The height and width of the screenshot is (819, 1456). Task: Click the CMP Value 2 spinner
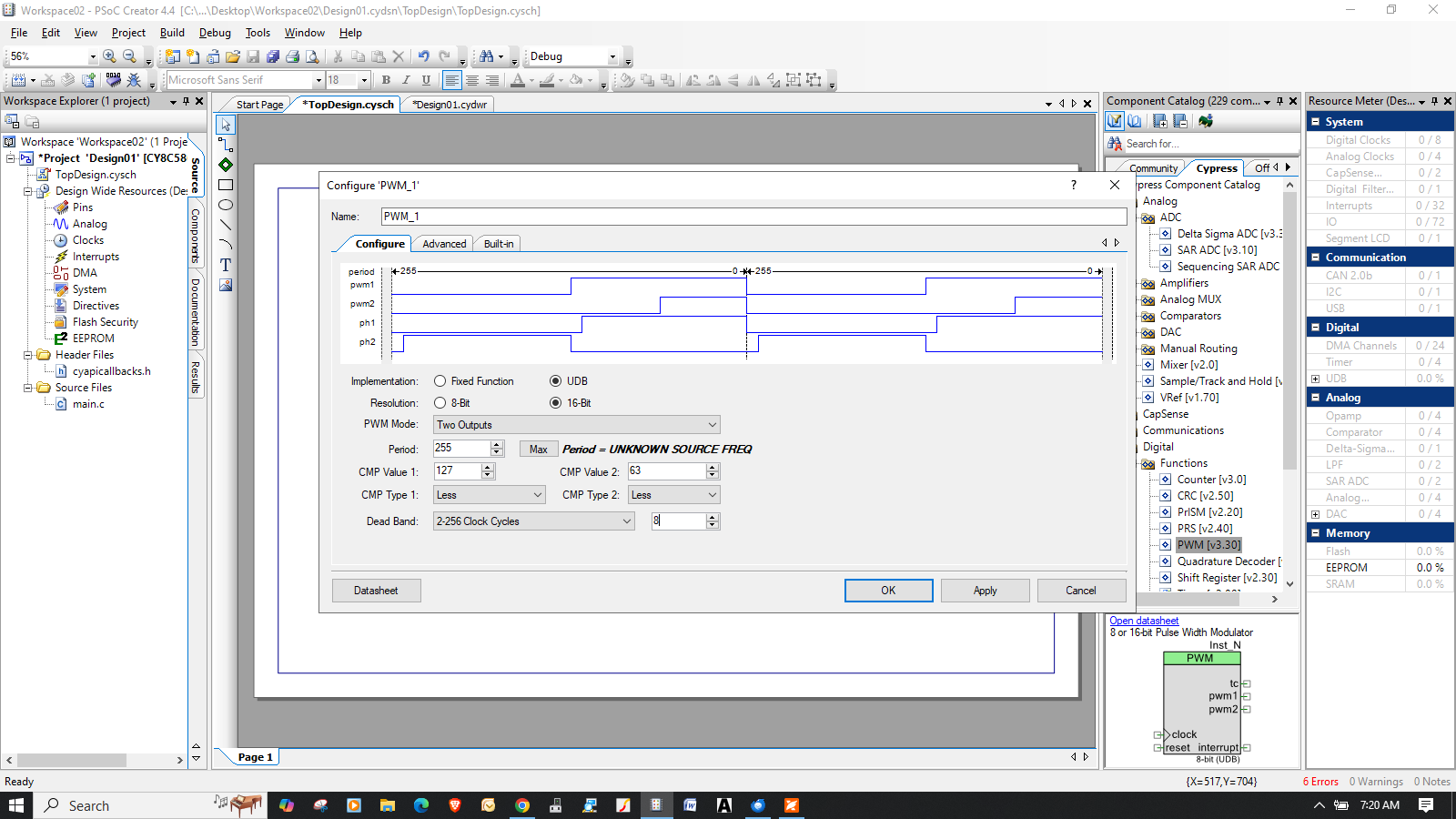(713, 471)
